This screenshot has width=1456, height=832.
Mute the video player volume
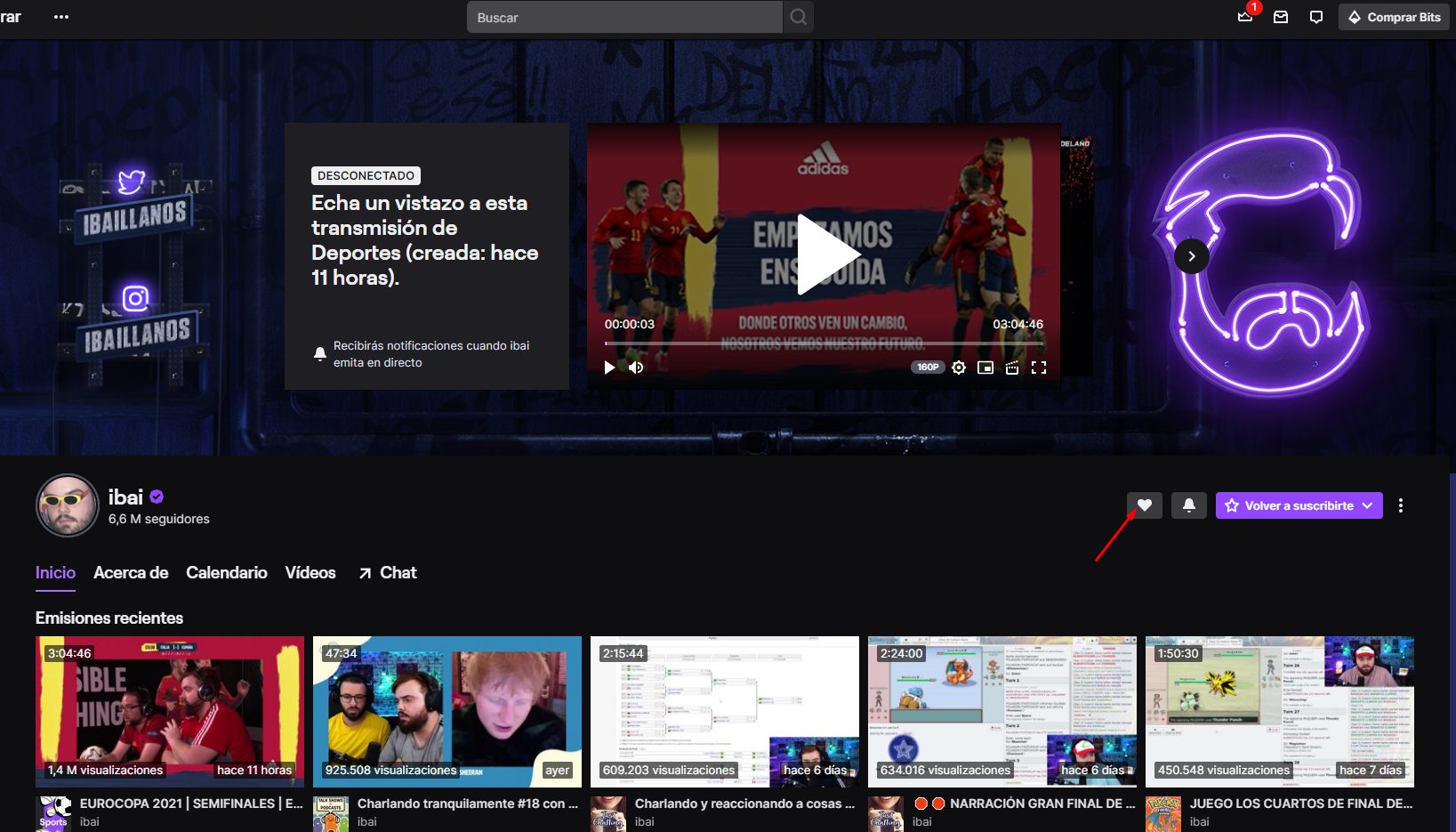636,368
